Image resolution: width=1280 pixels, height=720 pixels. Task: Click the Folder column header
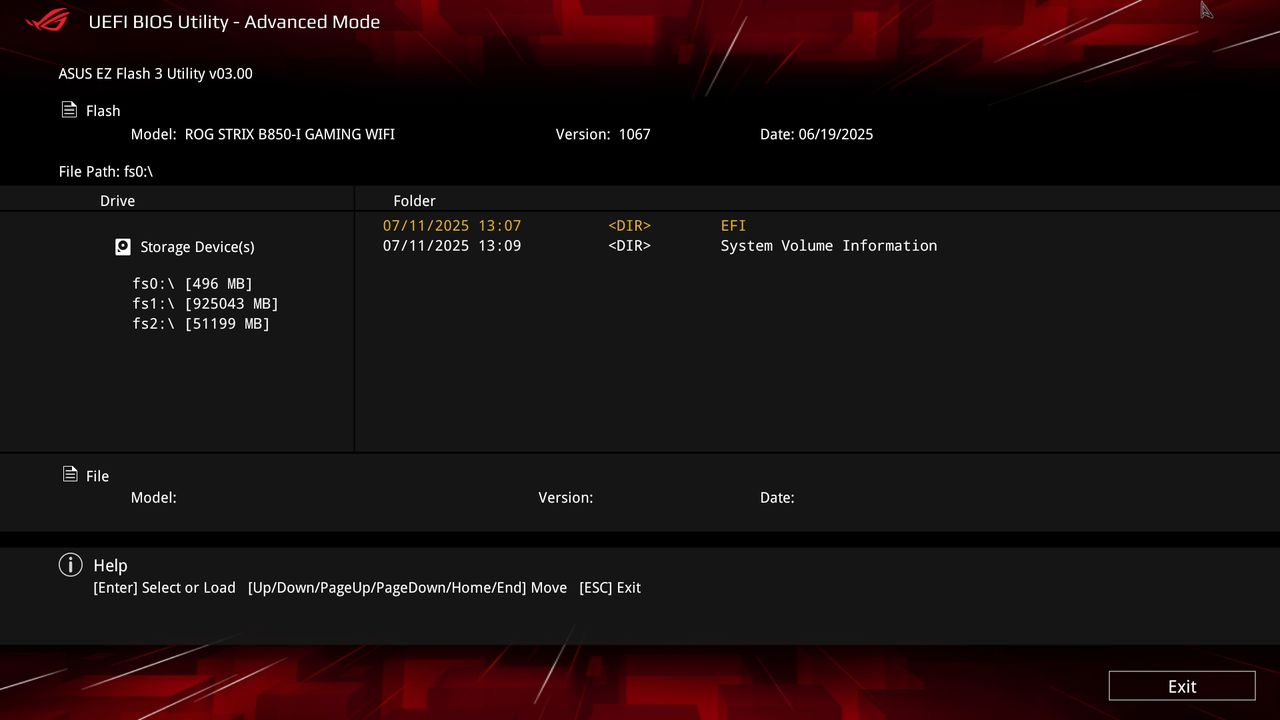click(x=414, y=200)
